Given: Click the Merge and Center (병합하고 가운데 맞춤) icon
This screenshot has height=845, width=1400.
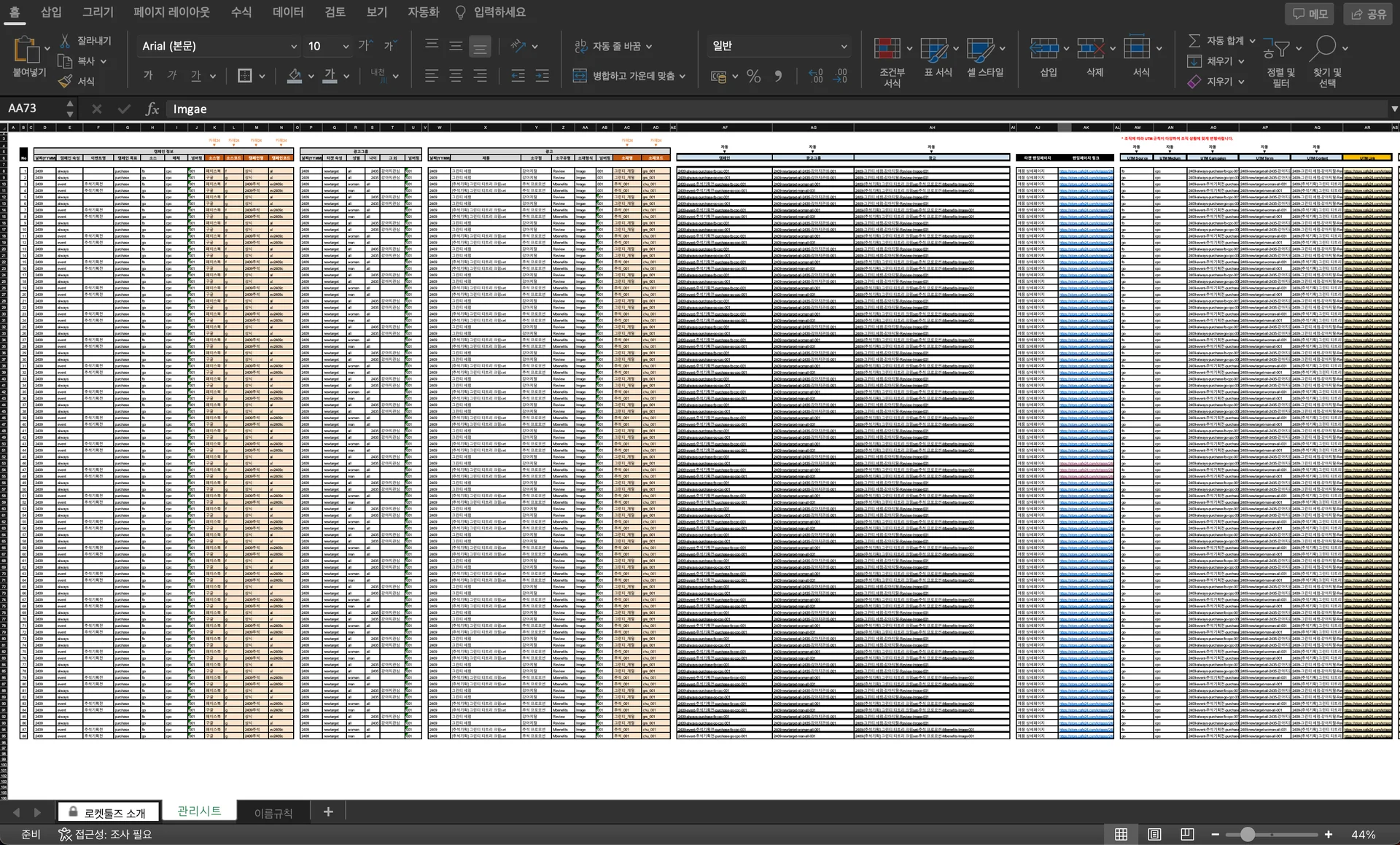Looking at the screenshot, I should pyautogui.click(x=580, y=76).
